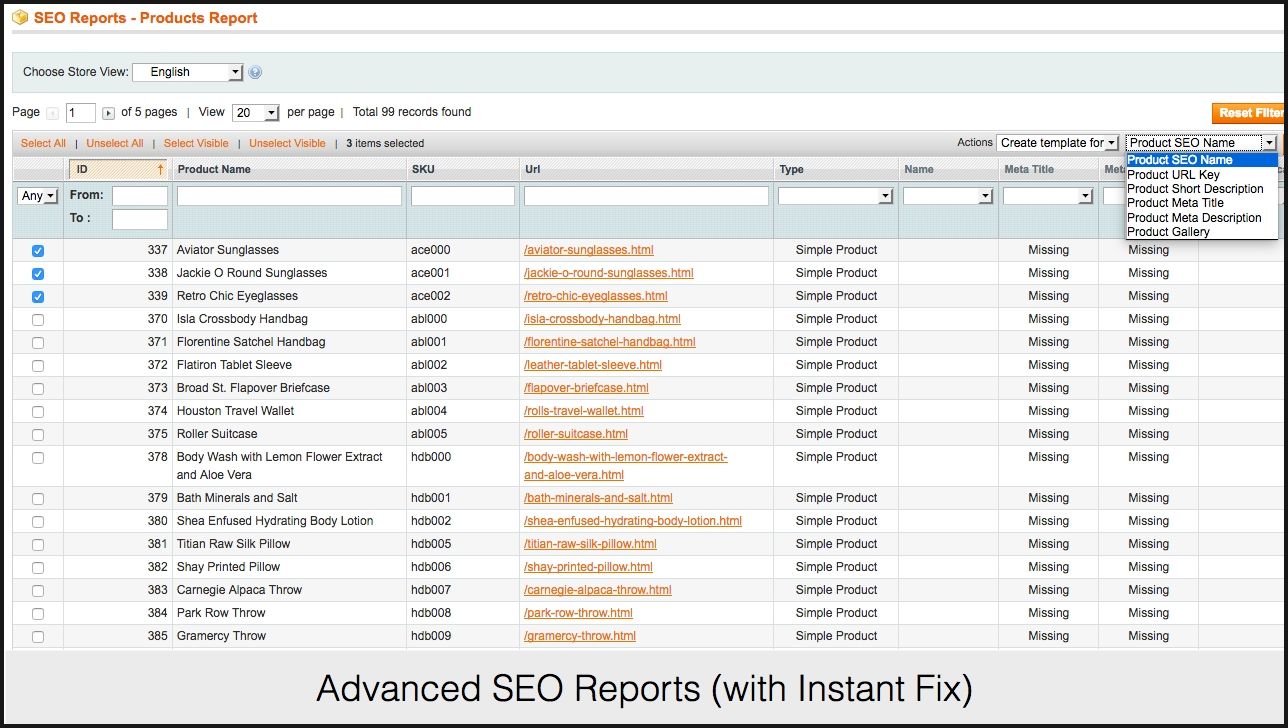This screenshot has width=1288, height=728.
Task: Open the per page view dropdown
Action: pyautogui.click(x=255, y=113)
